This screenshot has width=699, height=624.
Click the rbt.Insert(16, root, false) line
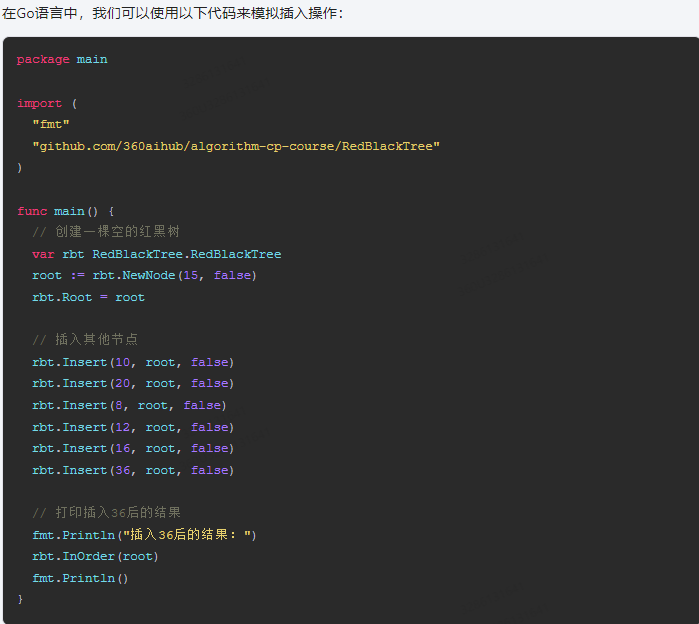133,448
